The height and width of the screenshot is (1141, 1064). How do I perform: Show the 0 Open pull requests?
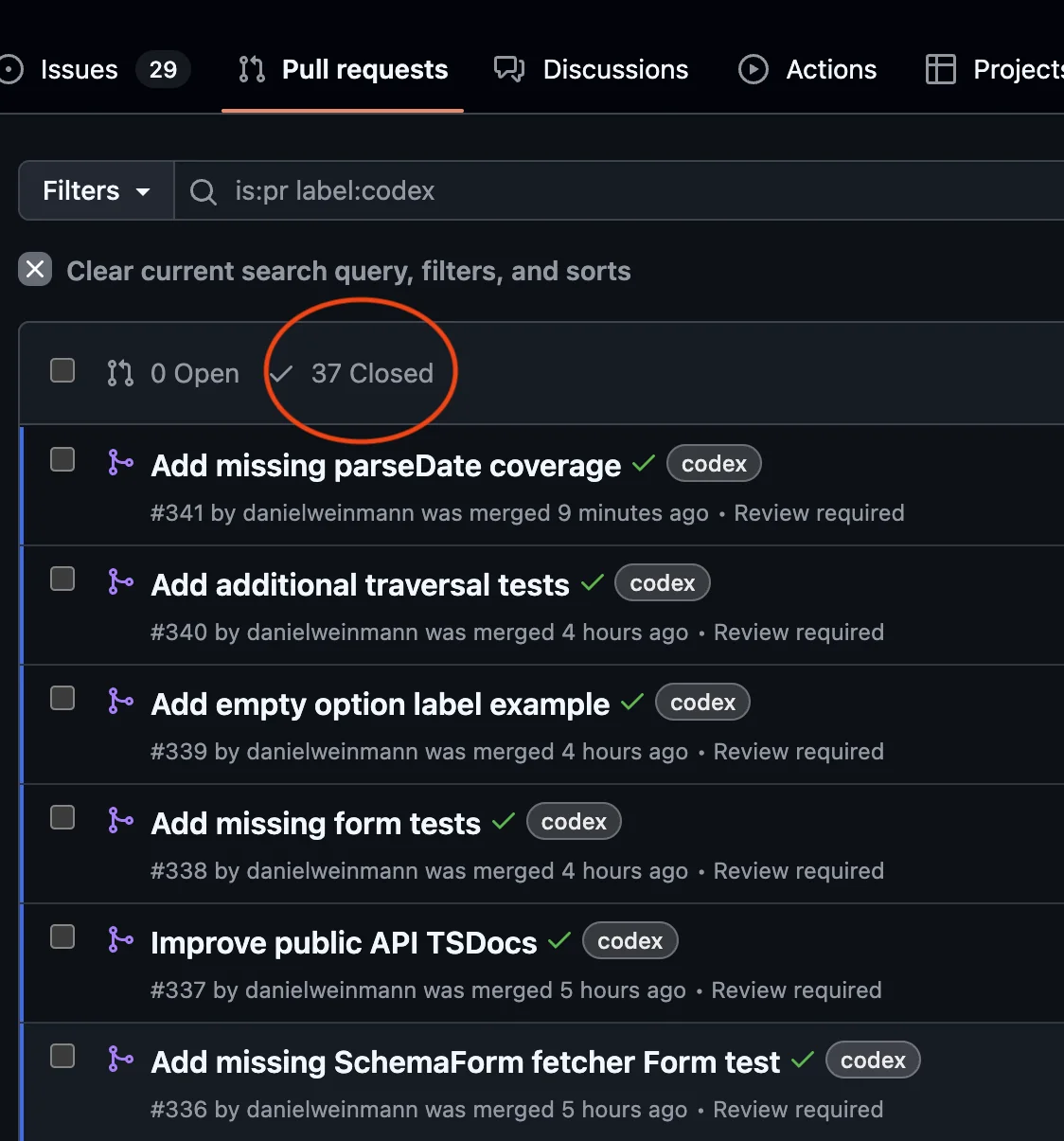point(194,374)
